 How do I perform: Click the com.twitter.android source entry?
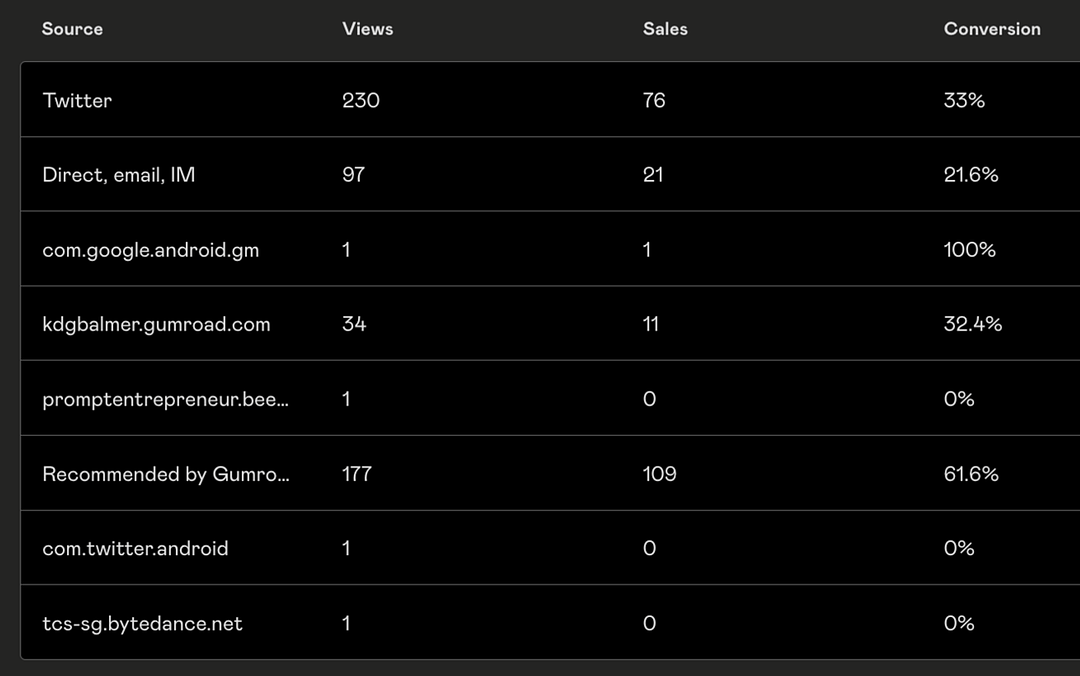(x=135, y=548)
